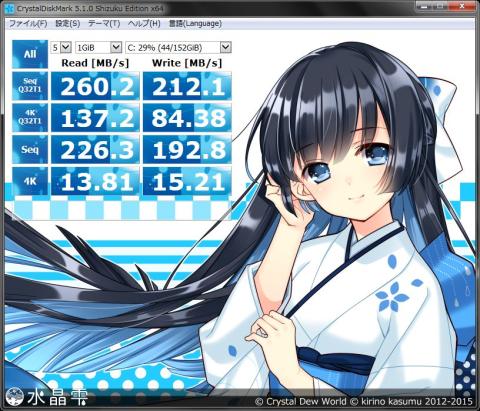
Task: Click the Seq Q32T1 write value 212.1
Action: 187,86
